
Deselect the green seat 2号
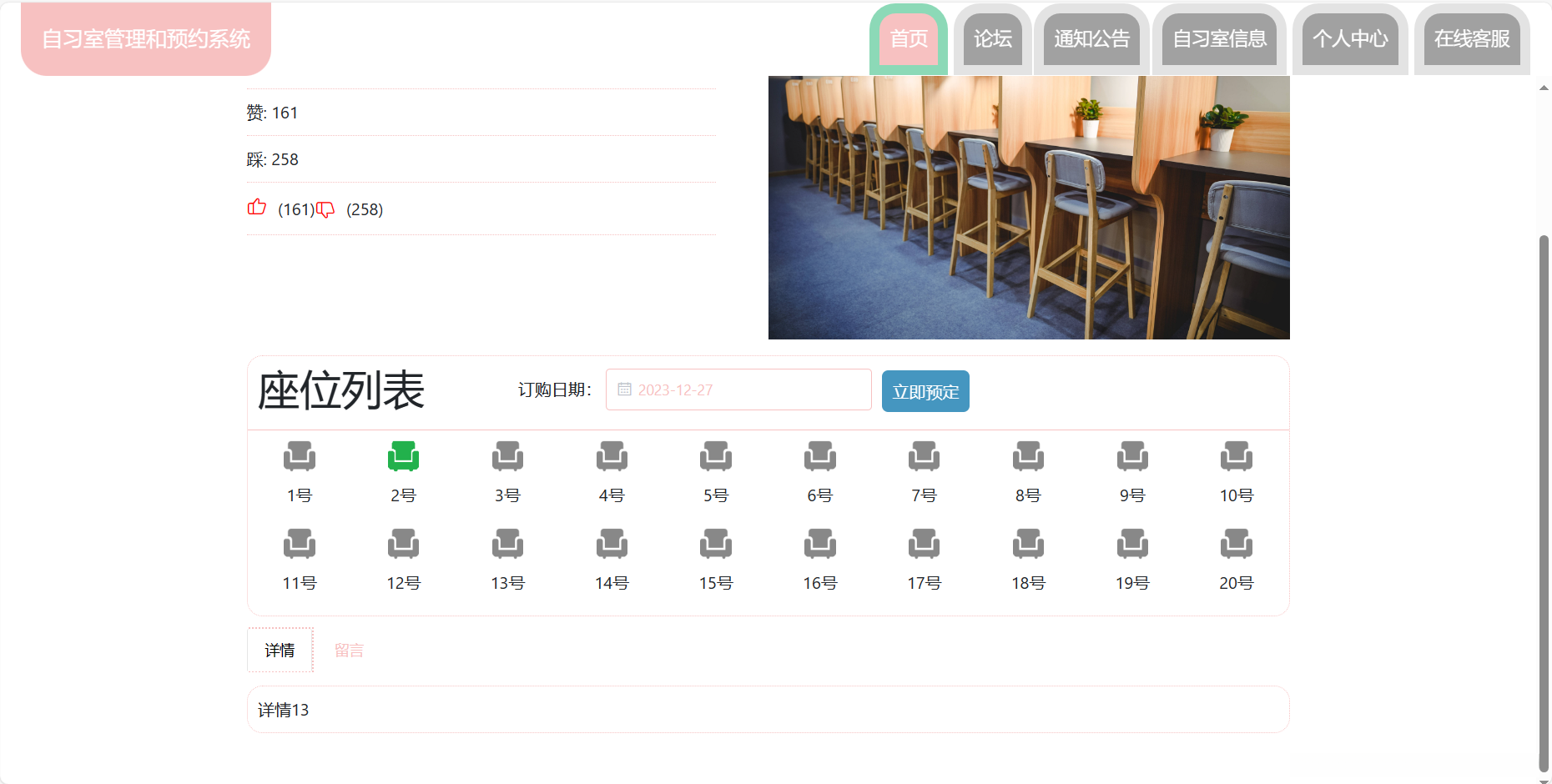point(404,457)
